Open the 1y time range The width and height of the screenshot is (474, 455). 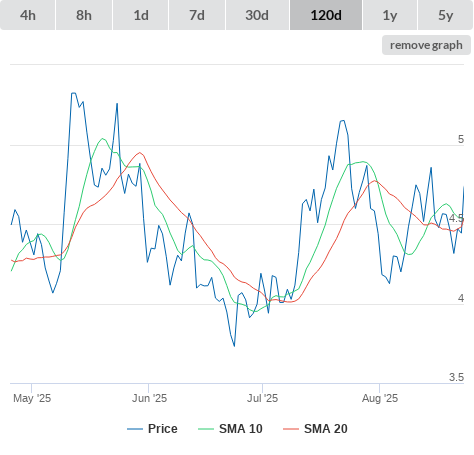pyautogui.click(x=390, y=15)
